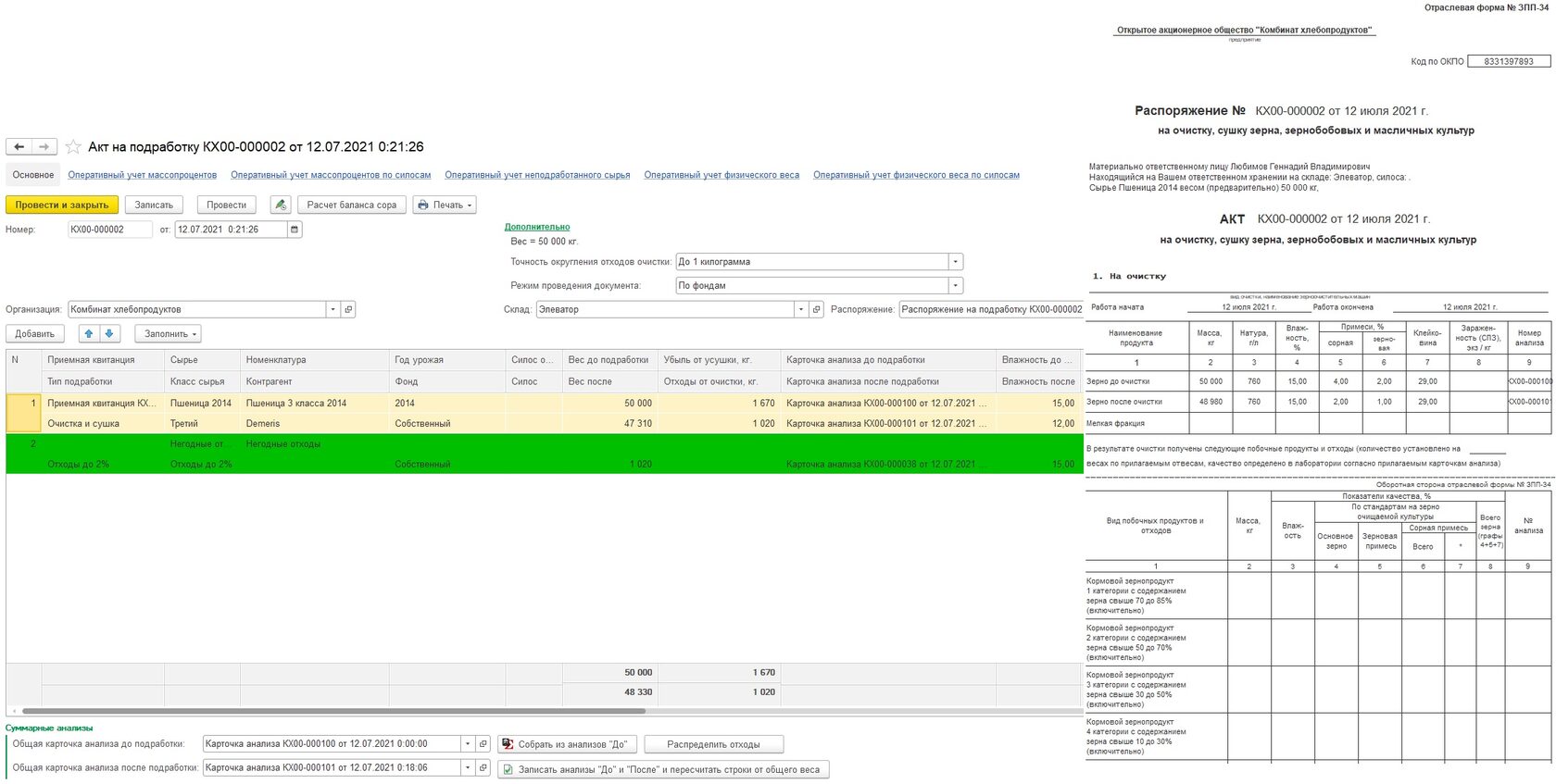Click the Номер input field

point(110,230)
